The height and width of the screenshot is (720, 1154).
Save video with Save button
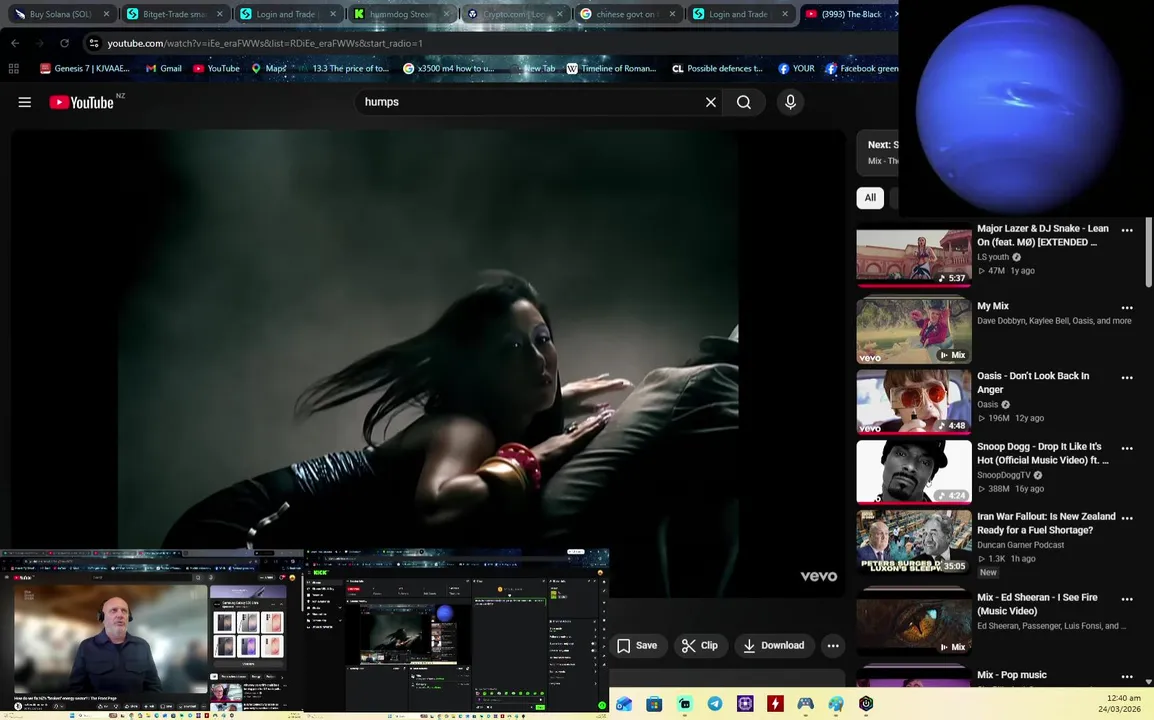637,646
